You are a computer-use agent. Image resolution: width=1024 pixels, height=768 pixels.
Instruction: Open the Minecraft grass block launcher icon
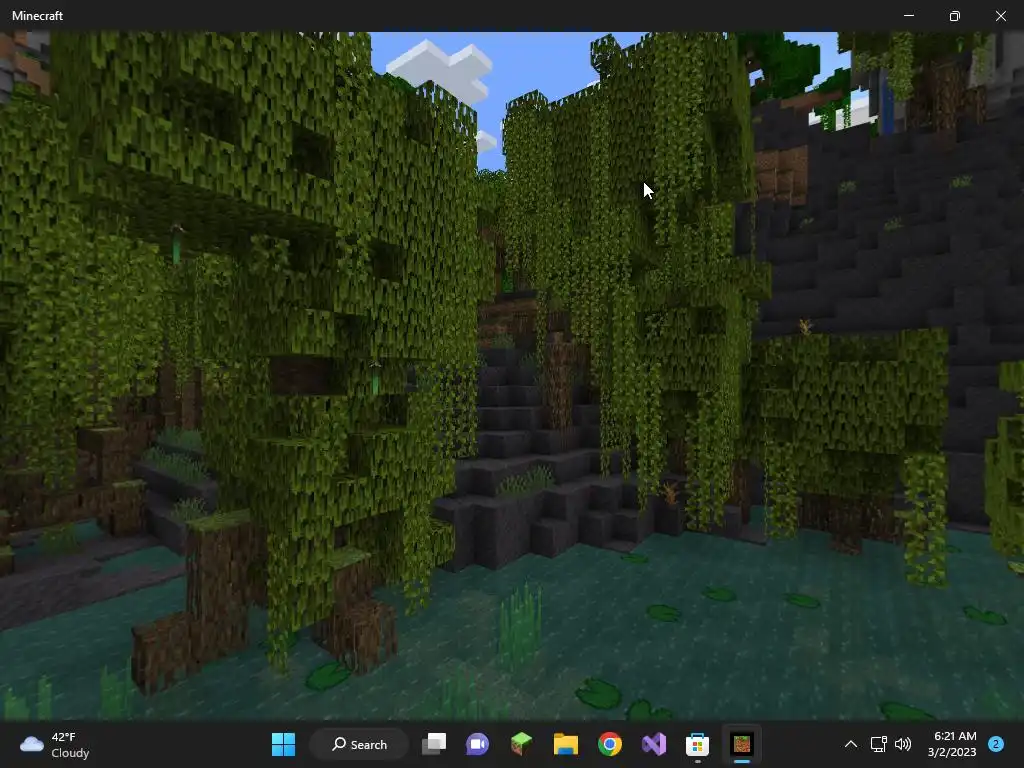click(x=521, y=744)
